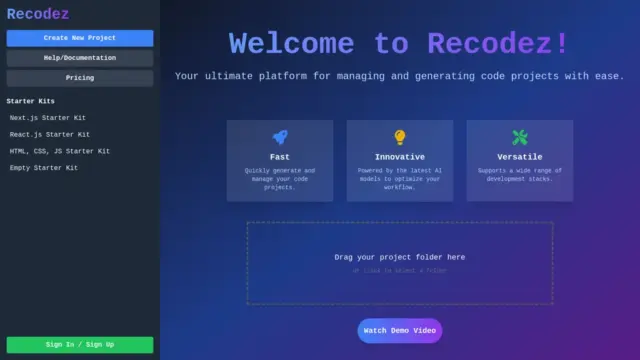Click the 'Versatile' card heading

tap(520, 157)
